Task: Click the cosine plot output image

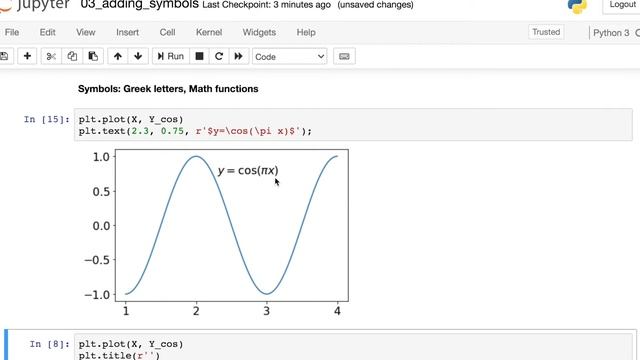Action: pyautogui.click(x=216, y=233)
